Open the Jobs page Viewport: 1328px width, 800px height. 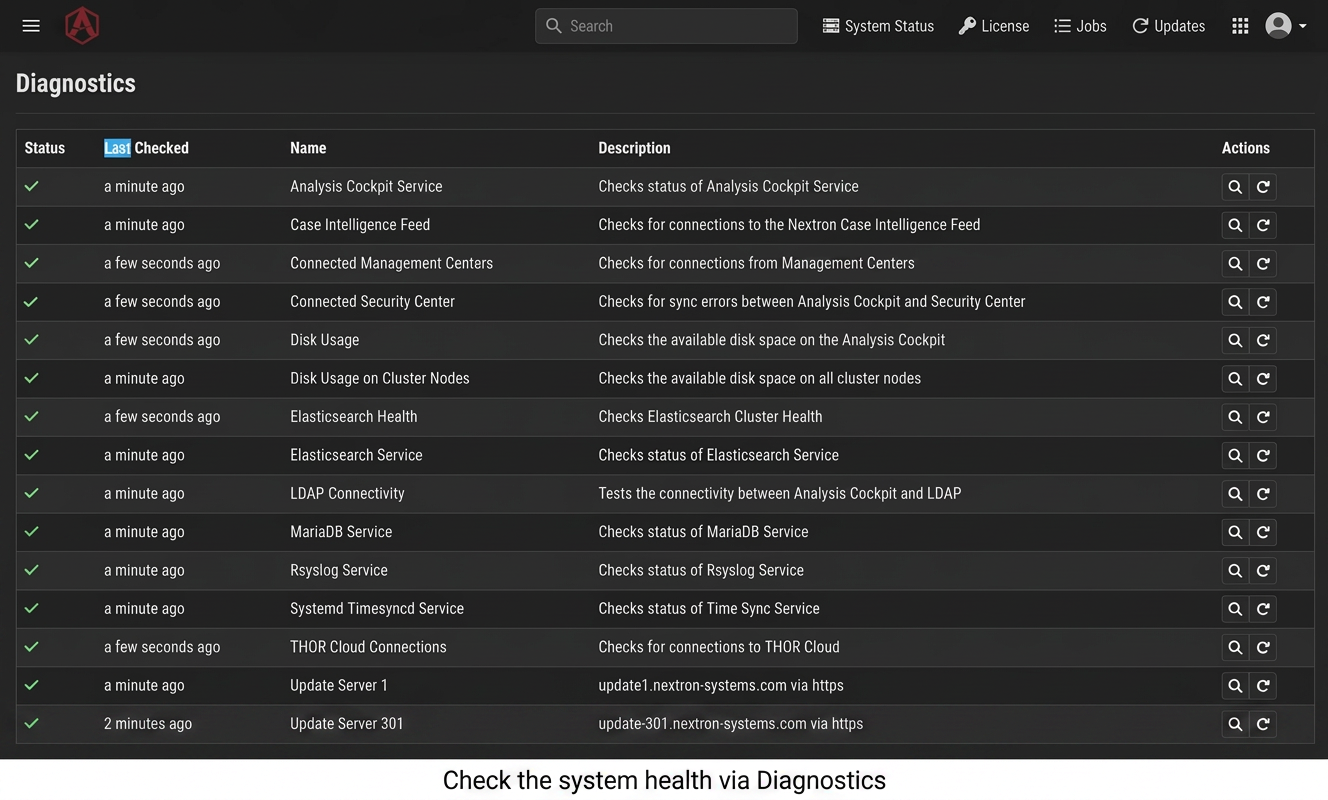tap(1080, 26)
